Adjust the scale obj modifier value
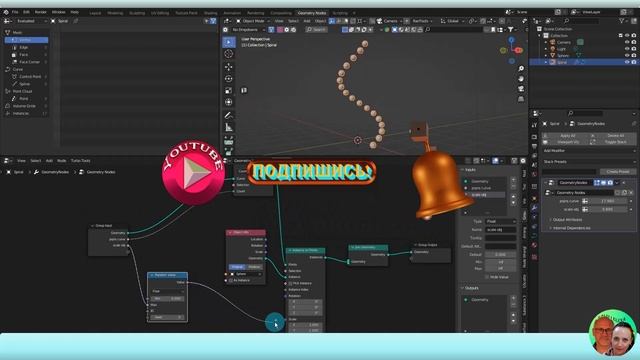640x360 pixels. (x=608, y=209)
